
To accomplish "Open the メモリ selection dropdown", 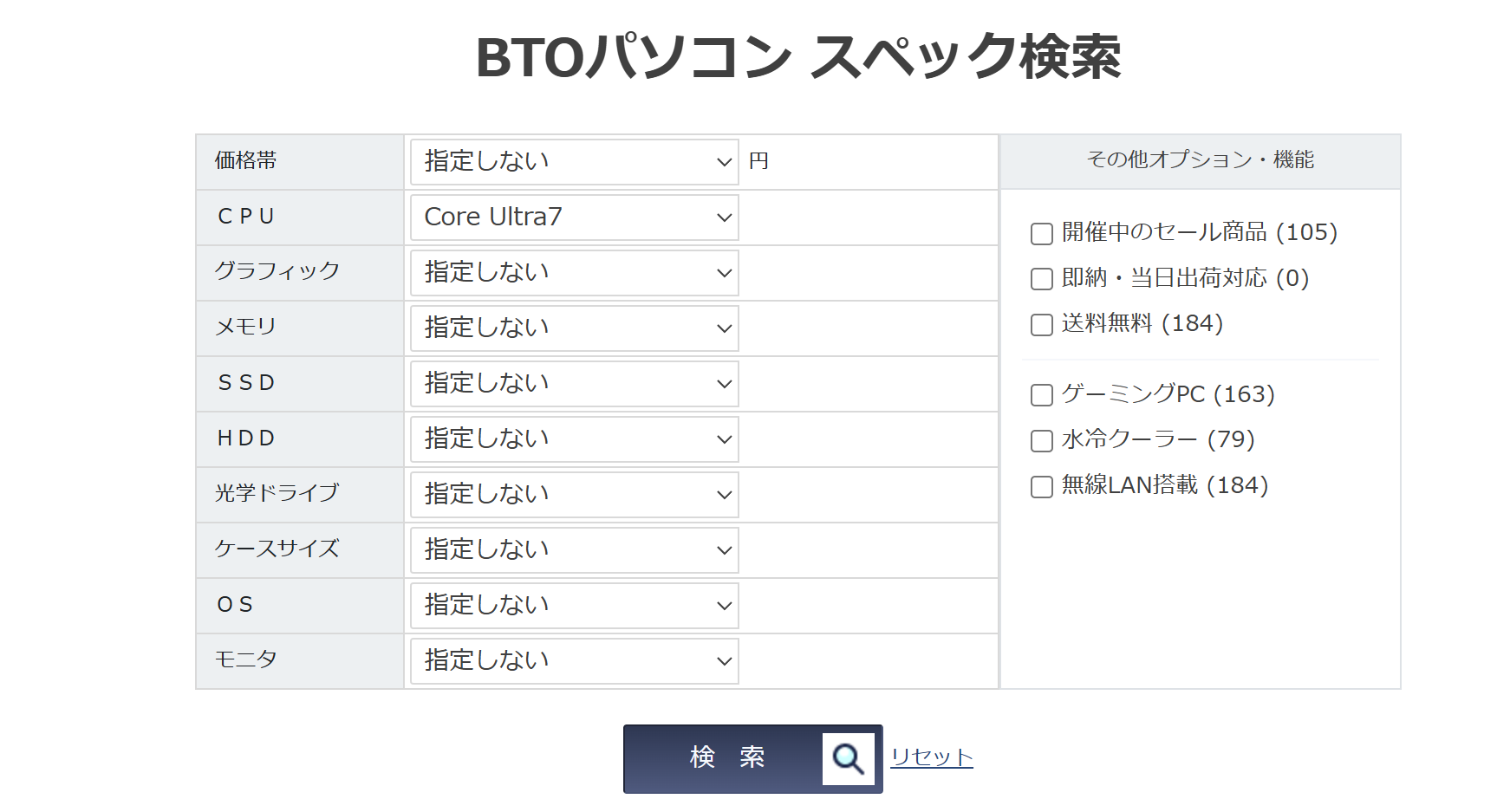I will (x=574, y=328).
